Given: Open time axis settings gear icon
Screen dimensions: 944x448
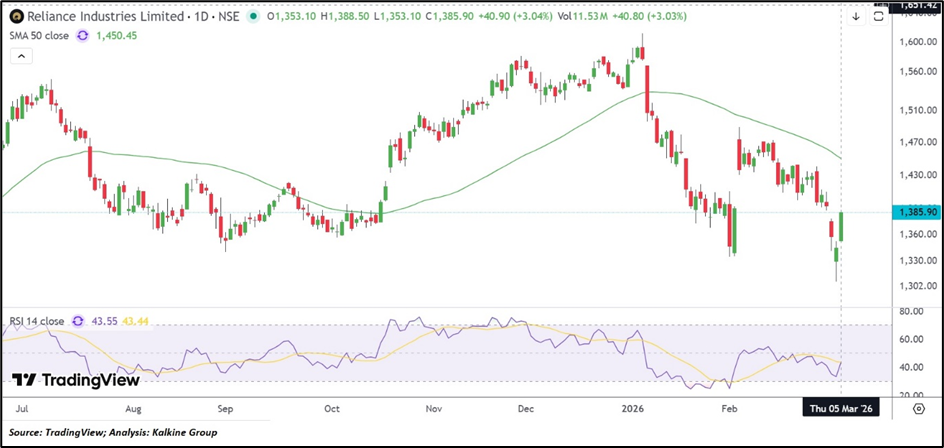Looking at the screenshot, I should (x=918, y=409).
